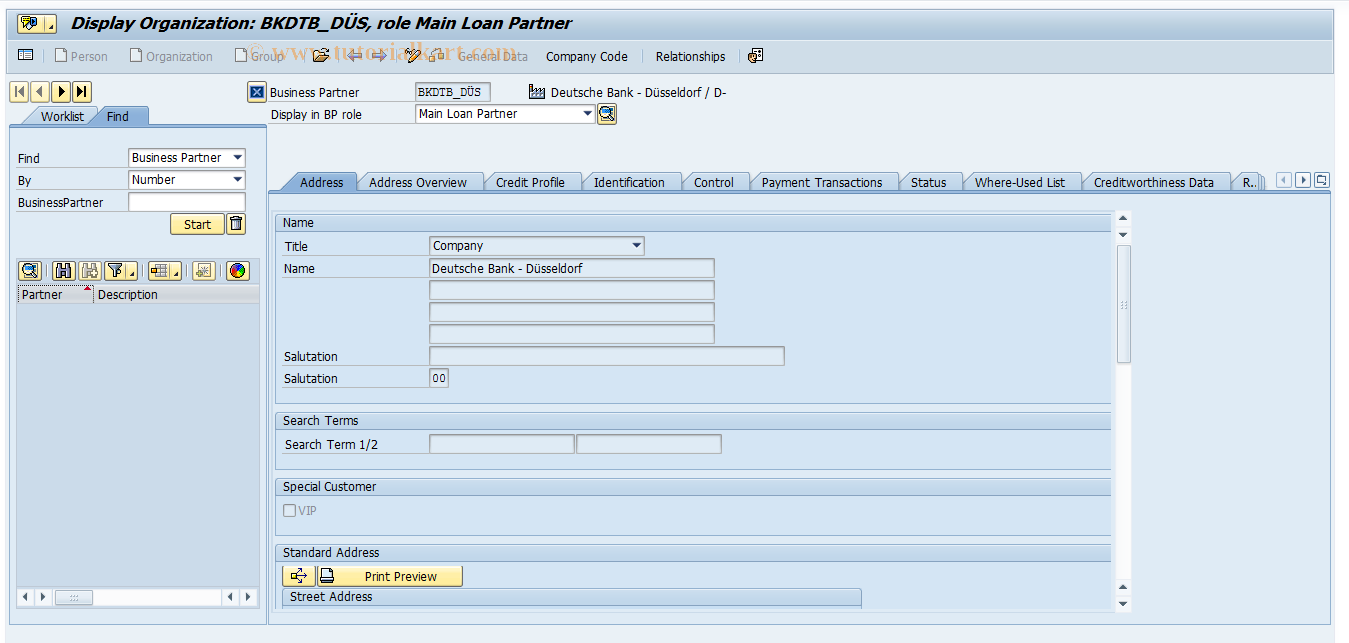Click the Display/Change pencil icon

coord(412,56)
